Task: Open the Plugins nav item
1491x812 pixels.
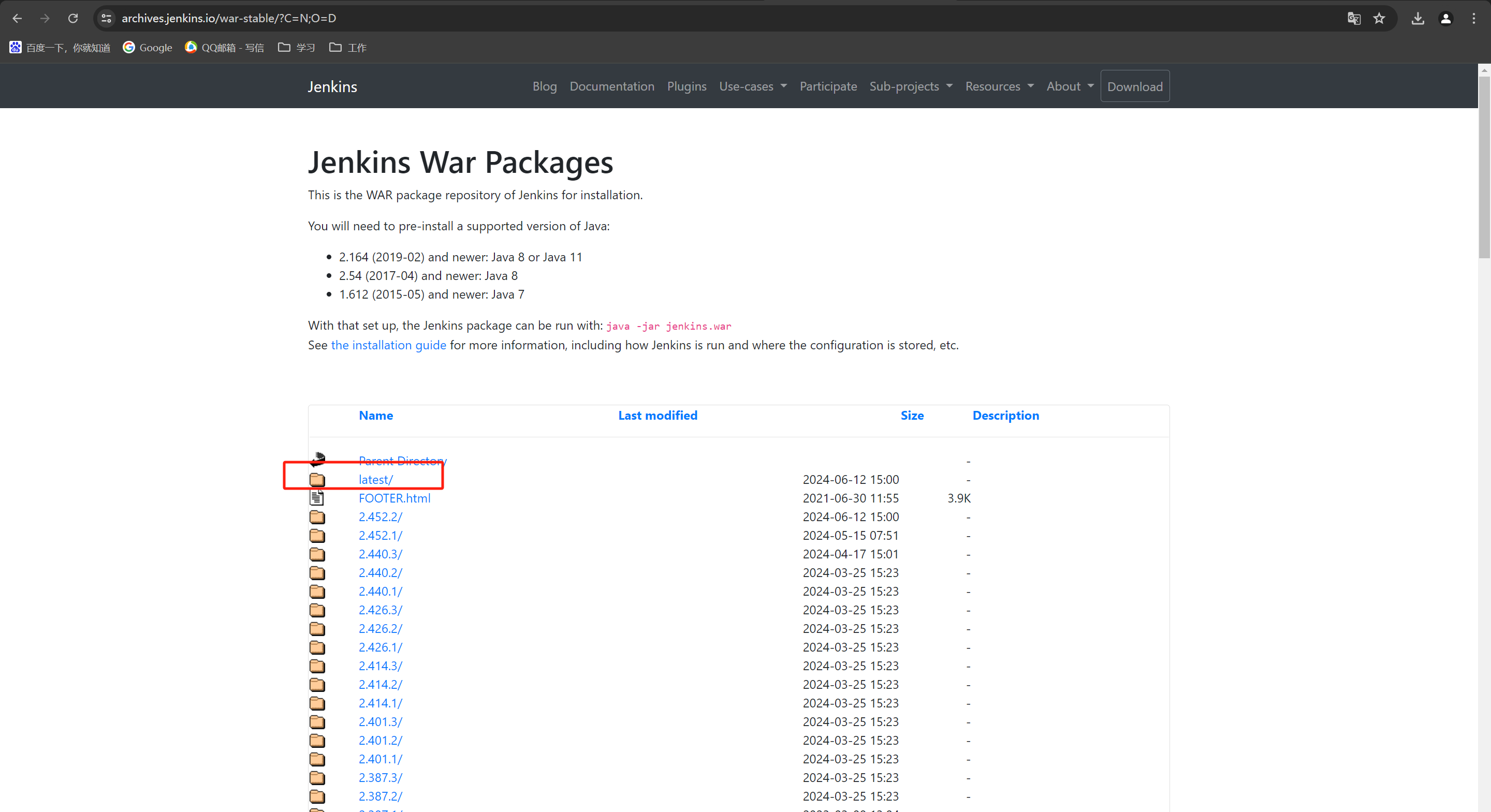Action: [686, 86]
